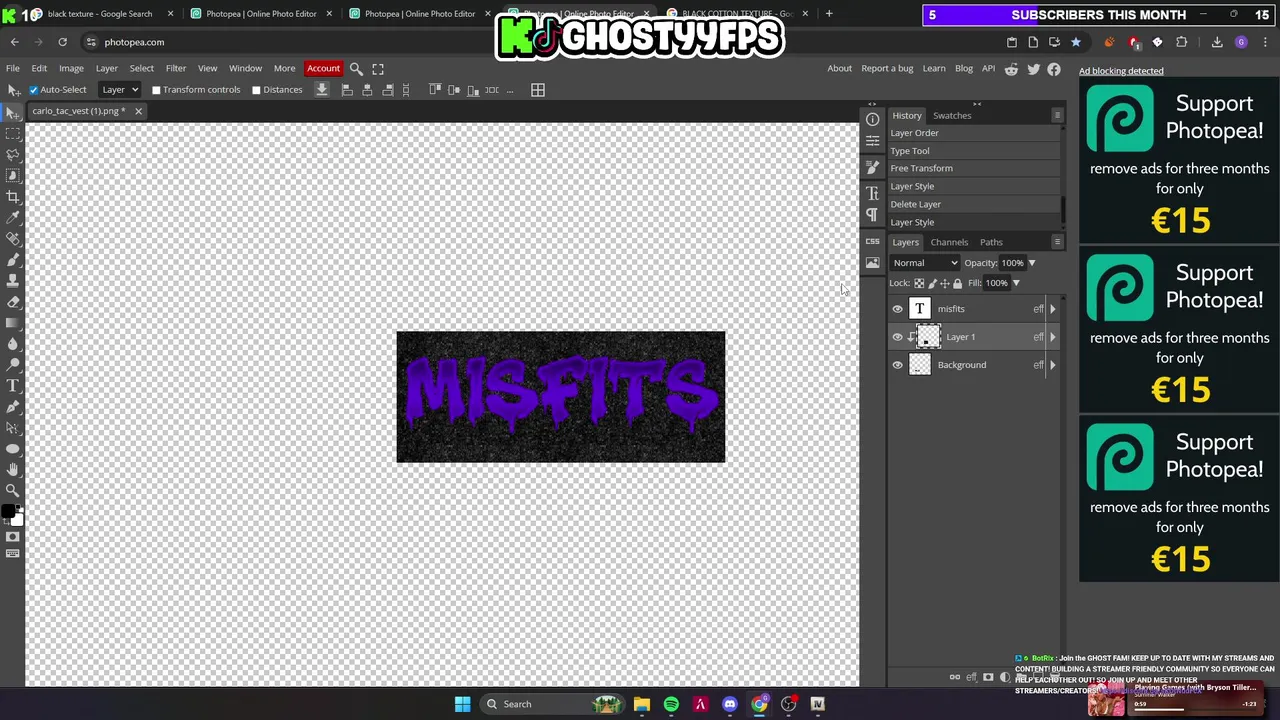This screenshot has height=720, width=1280.
Task: Open the Fill slider arrow
Action: click(x=1015, y=283)
